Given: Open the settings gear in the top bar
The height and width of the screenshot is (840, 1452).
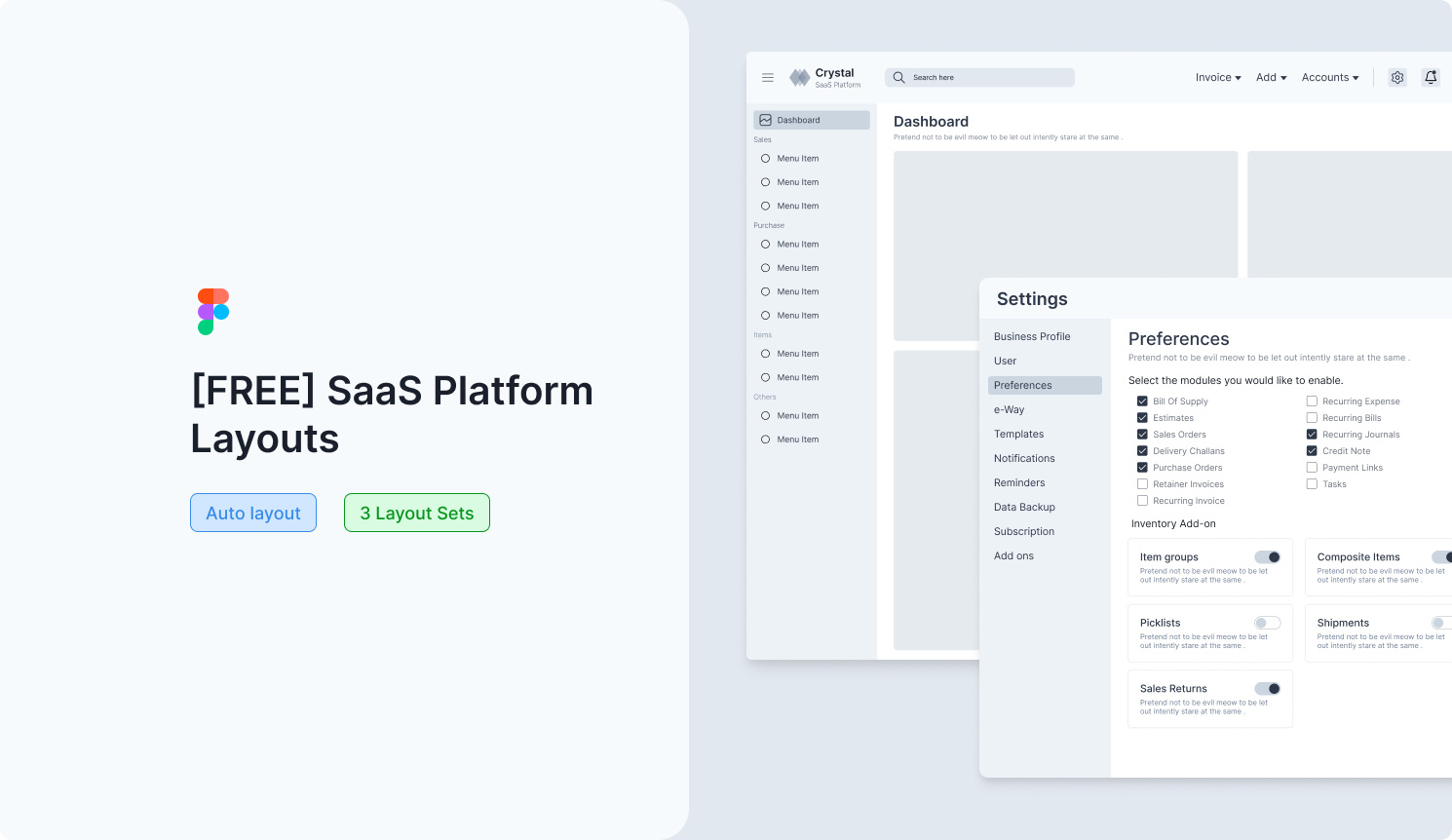Looking at the screenshot, I should click(1396, 77).
